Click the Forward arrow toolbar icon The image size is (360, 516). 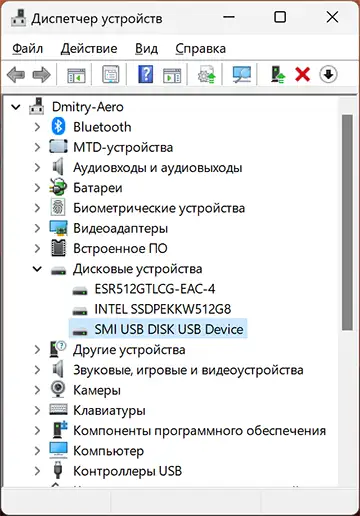pyautogui.click(x=41, y=74)
